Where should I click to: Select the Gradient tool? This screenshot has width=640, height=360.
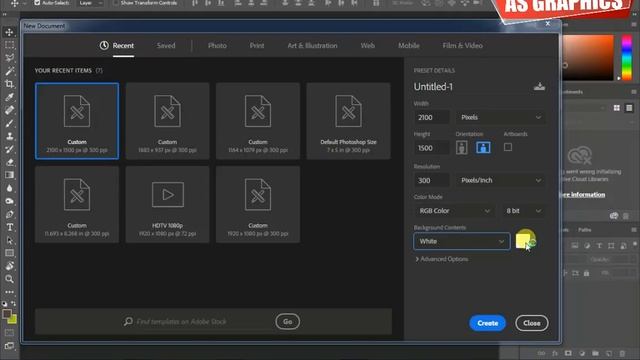point(9,175)
